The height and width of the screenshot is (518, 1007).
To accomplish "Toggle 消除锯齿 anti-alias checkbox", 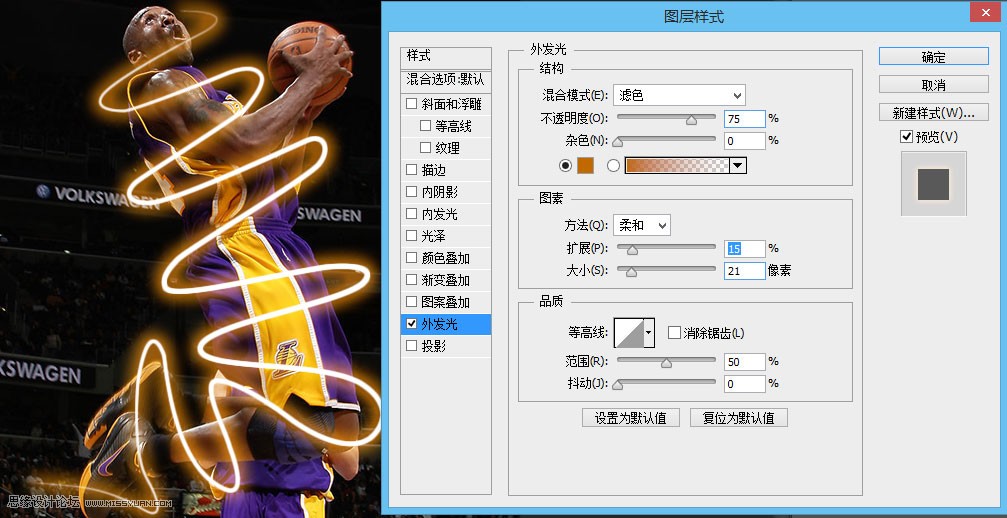I will tap(674, 332).
